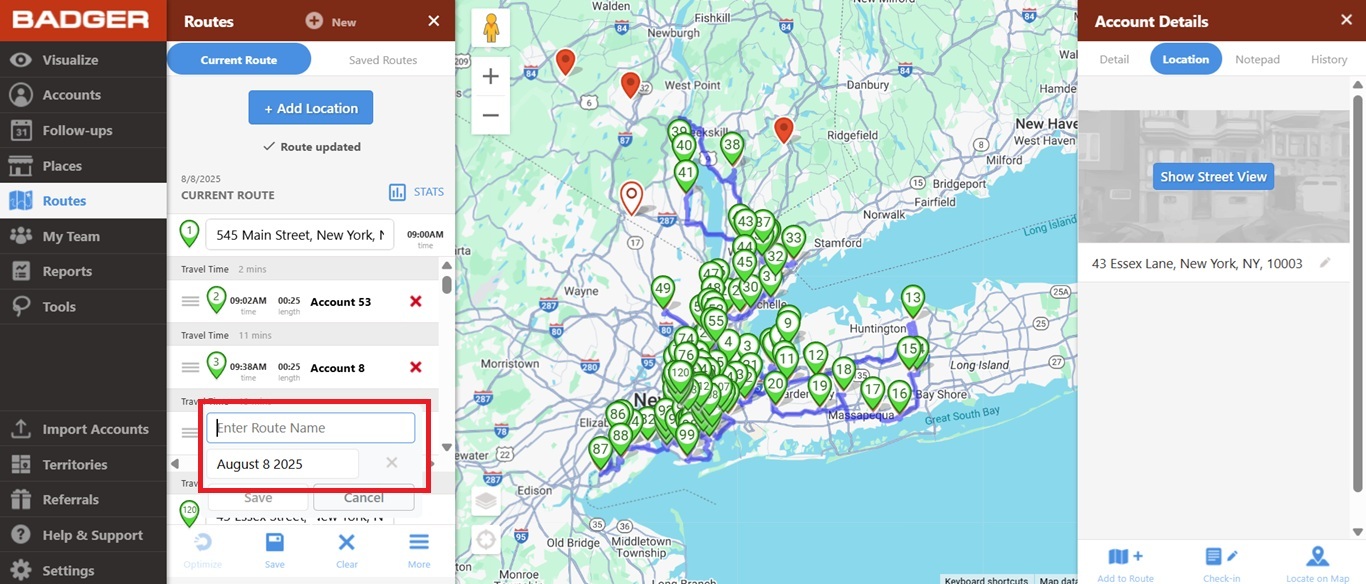Screen dimensions: 1366x584
Task: Open route STATS
Action: (416, 192)
